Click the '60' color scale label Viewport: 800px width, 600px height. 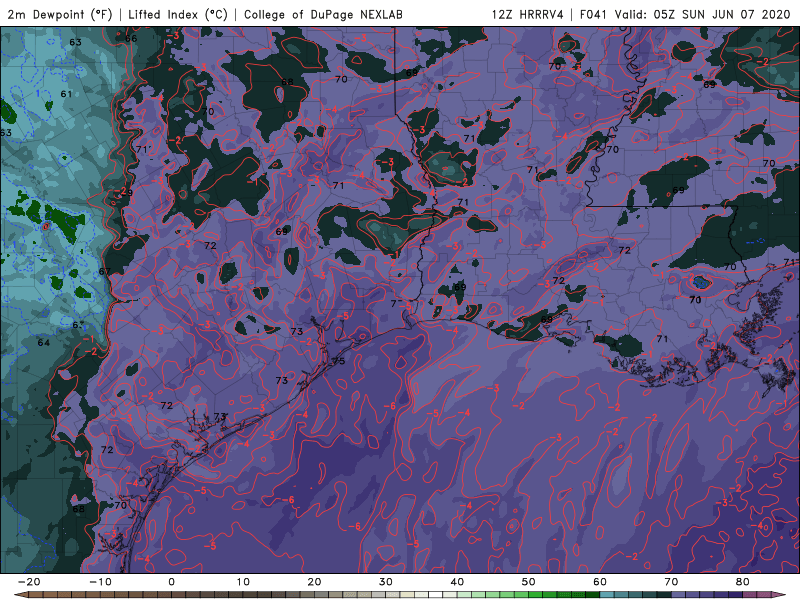[x=600, y=582]
